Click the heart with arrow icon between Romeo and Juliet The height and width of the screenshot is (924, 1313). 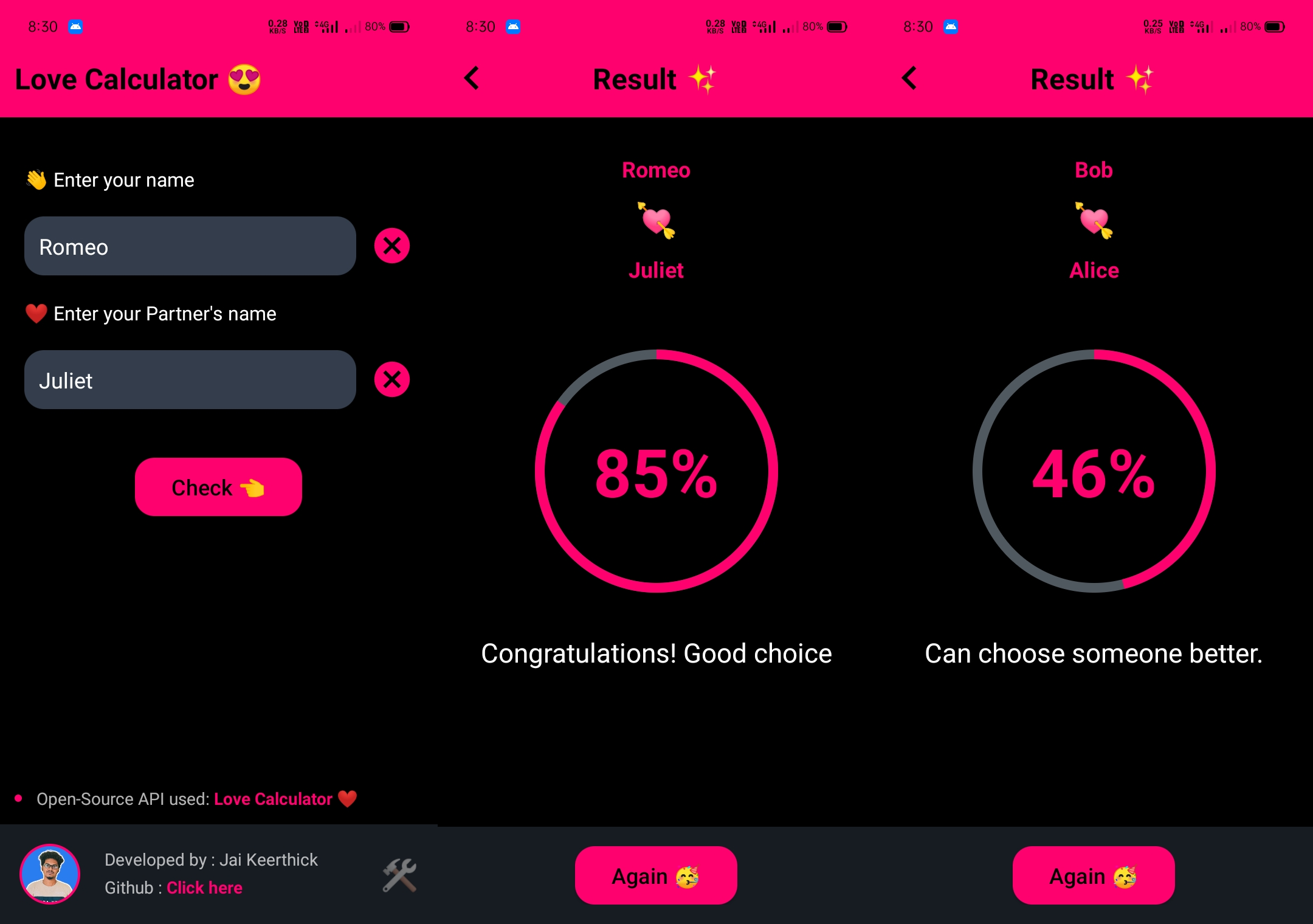(657, 219)
